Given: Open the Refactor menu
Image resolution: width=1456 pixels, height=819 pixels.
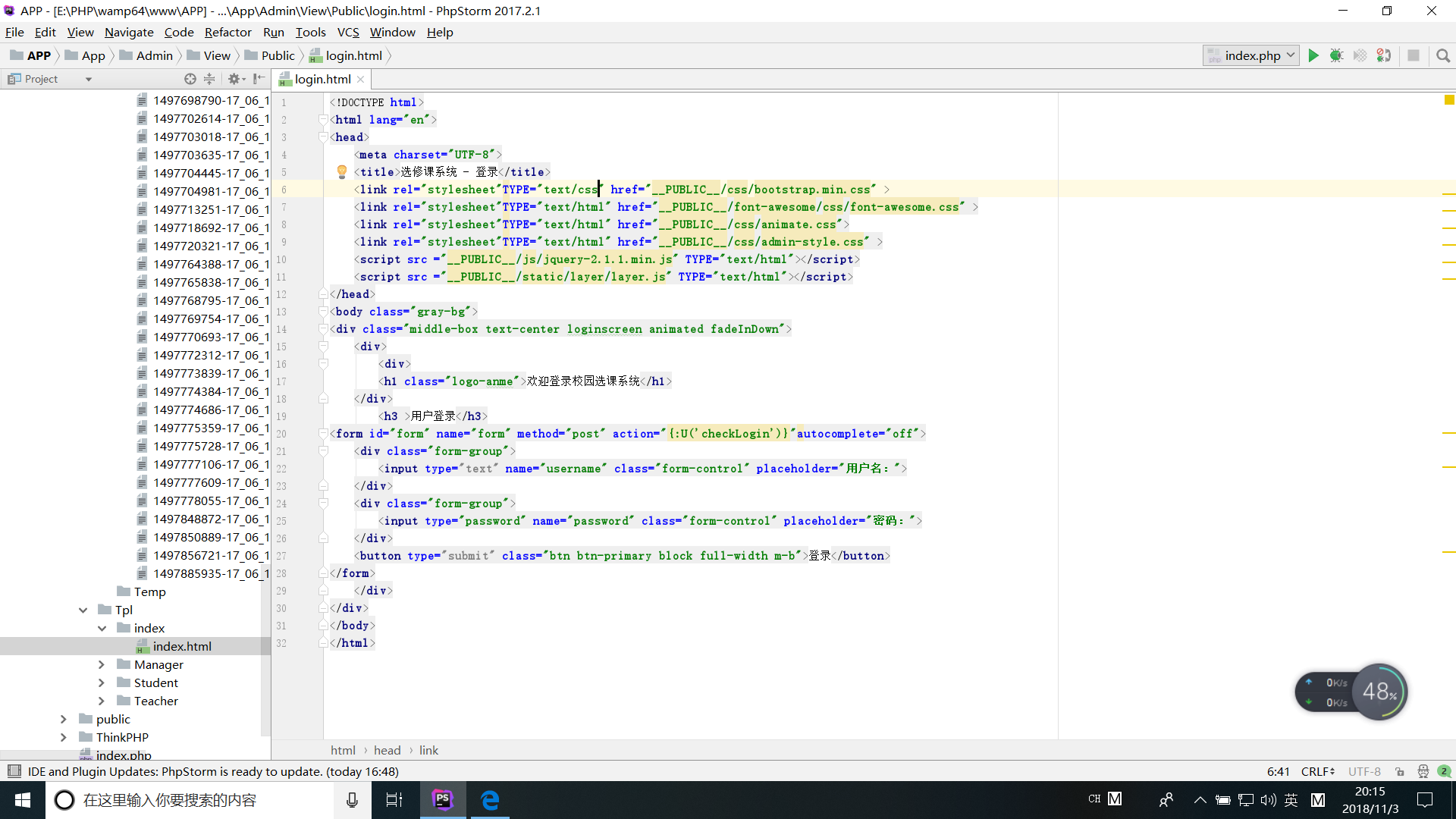Looking at the screenshot, I should point(227,32).
